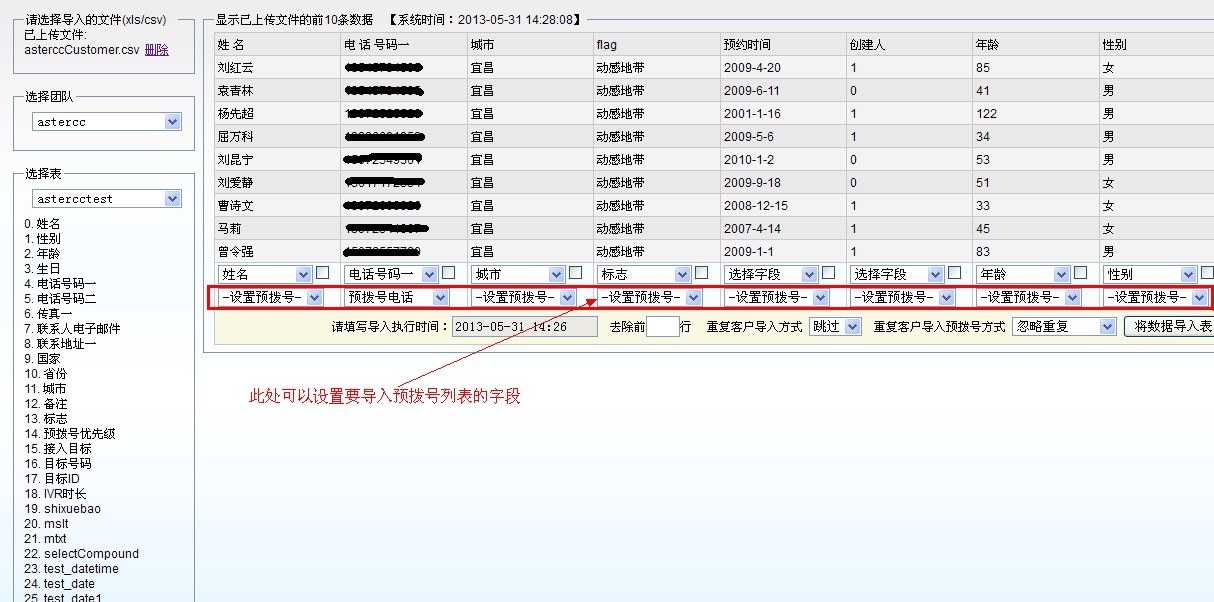Enable the checkbox next to 标志 selector
This screenshot has height=602, width=1214.
coord(702,273)
